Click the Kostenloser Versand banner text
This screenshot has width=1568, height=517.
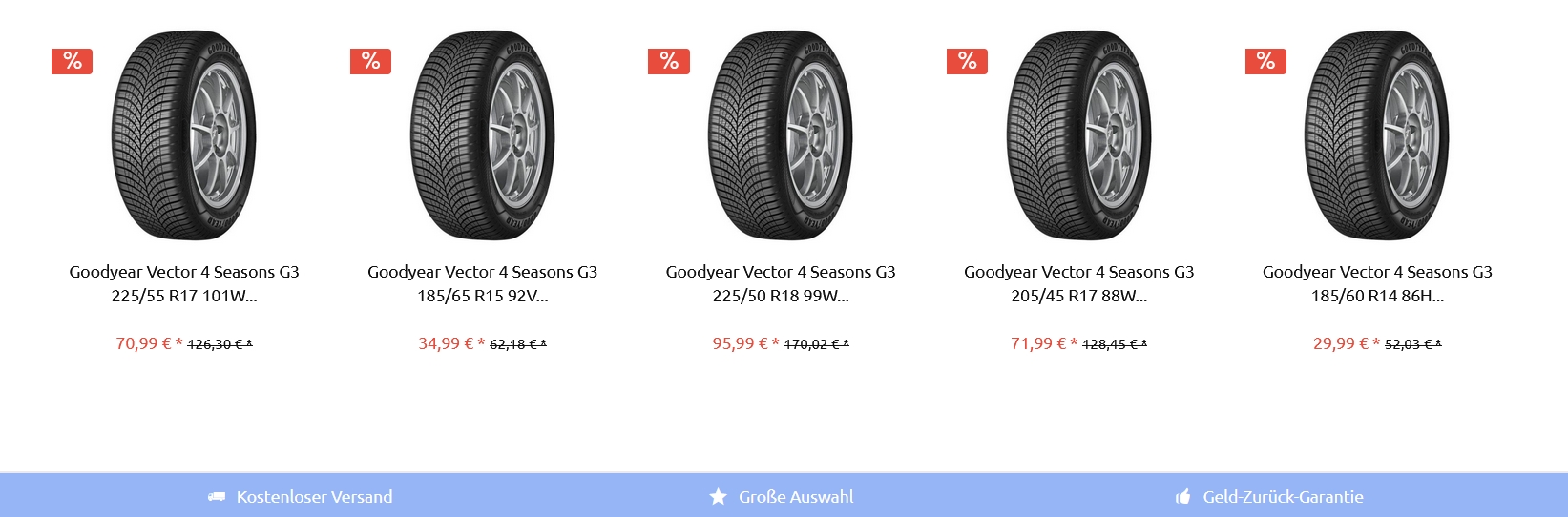click(x=315, y=497)
